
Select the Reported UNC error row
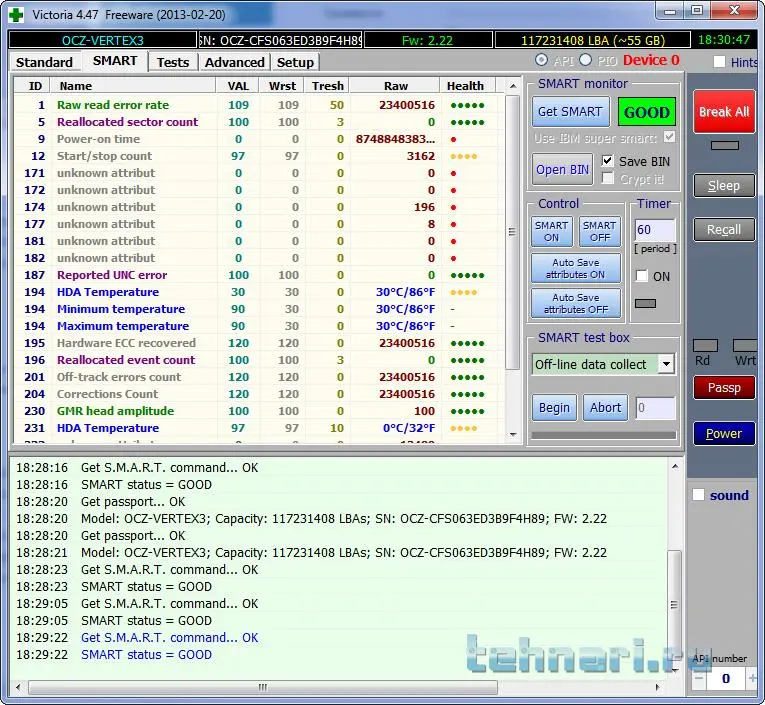pyautogui.click(x=257, y=275)
